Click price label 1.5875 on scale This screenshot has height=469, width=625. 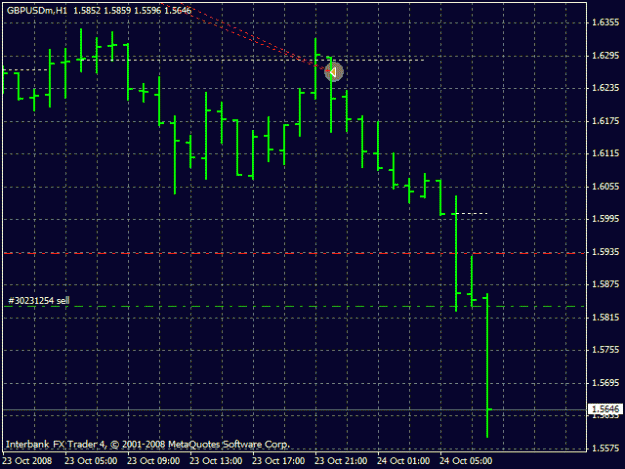[x=605, y=284]
